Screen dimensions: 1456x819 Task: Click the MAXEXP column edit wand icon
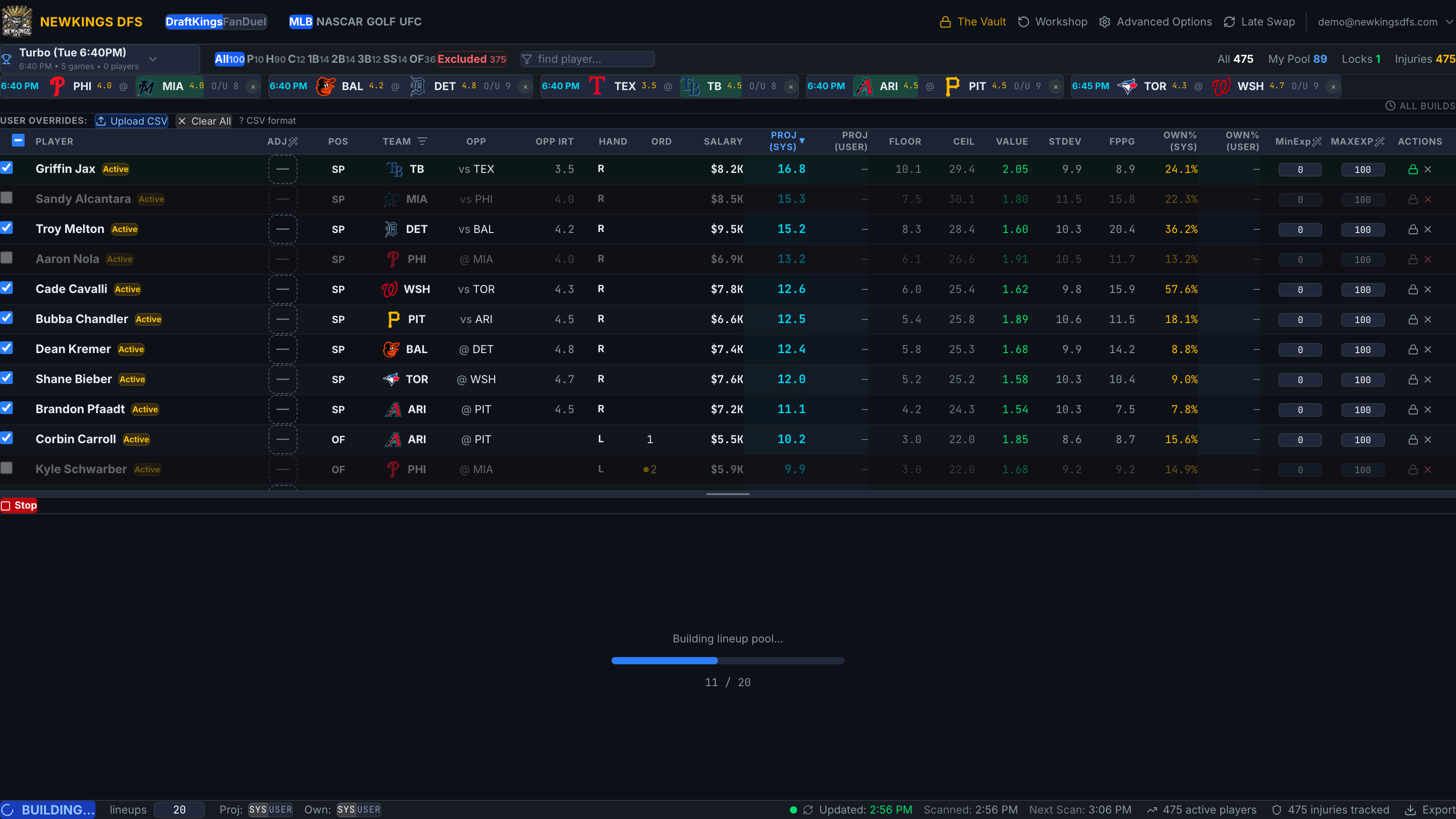point(1380,142)
